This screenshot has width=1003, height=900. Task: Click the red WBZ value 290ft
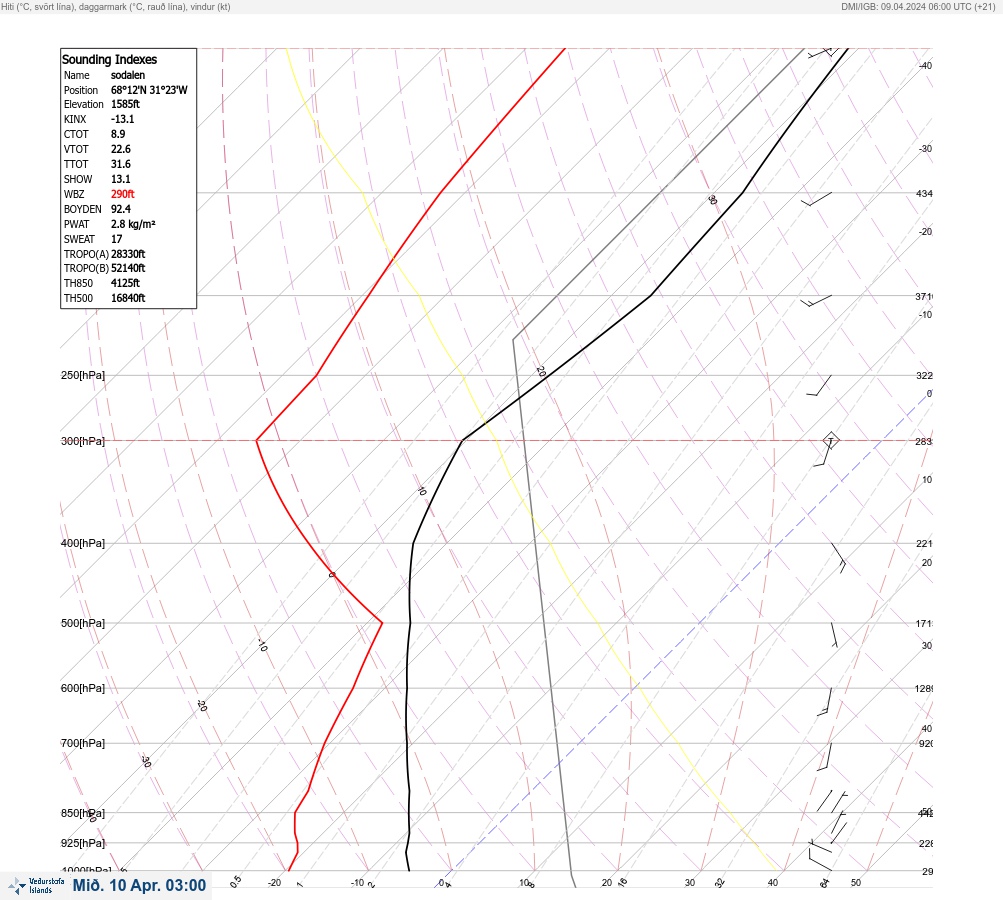pos(122,194)
